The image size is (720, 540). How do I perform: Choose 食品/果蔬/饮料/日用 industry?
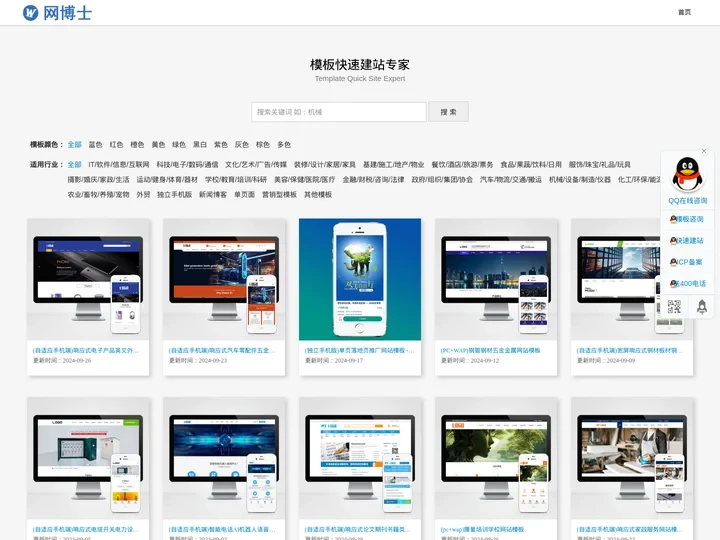tap(531, 164)
